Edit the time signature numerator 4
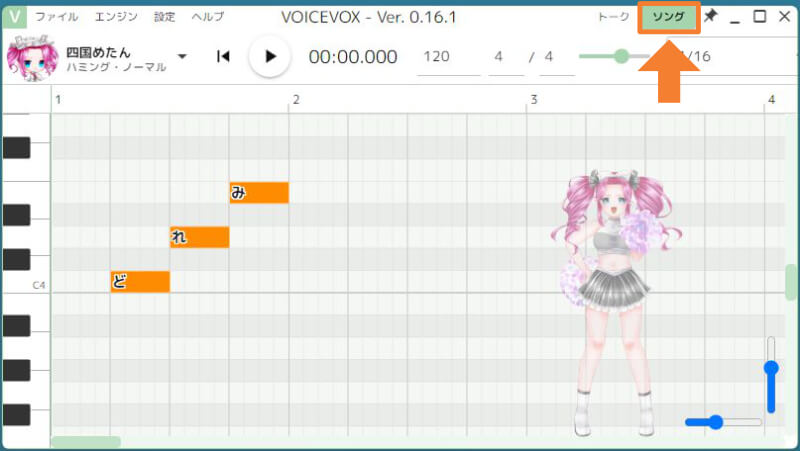The image size is (800, 451). (506, 57)
